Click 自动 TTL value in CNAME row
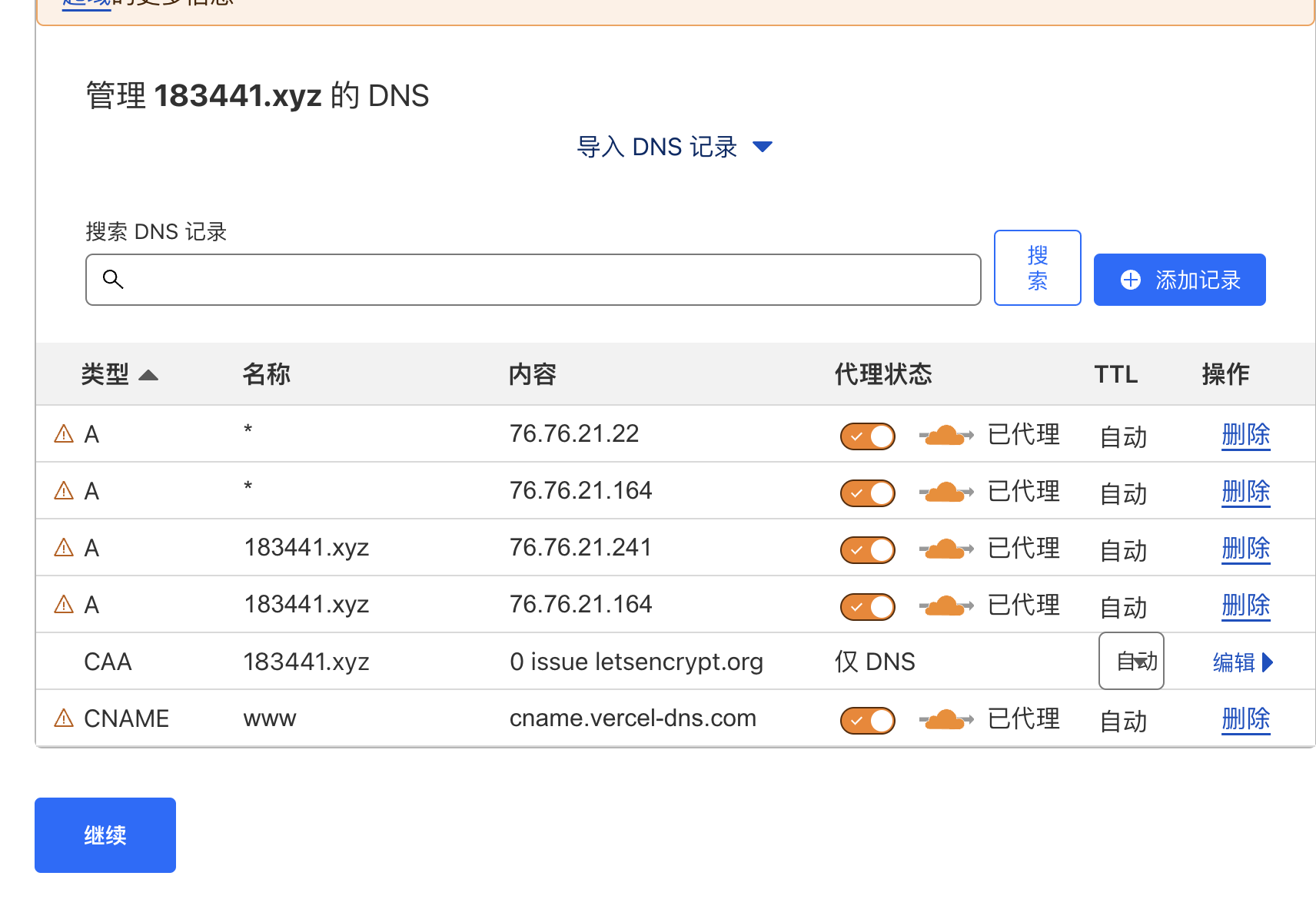The height and width of the screenshot is (919, 1316). click(x=1123, y=722)
